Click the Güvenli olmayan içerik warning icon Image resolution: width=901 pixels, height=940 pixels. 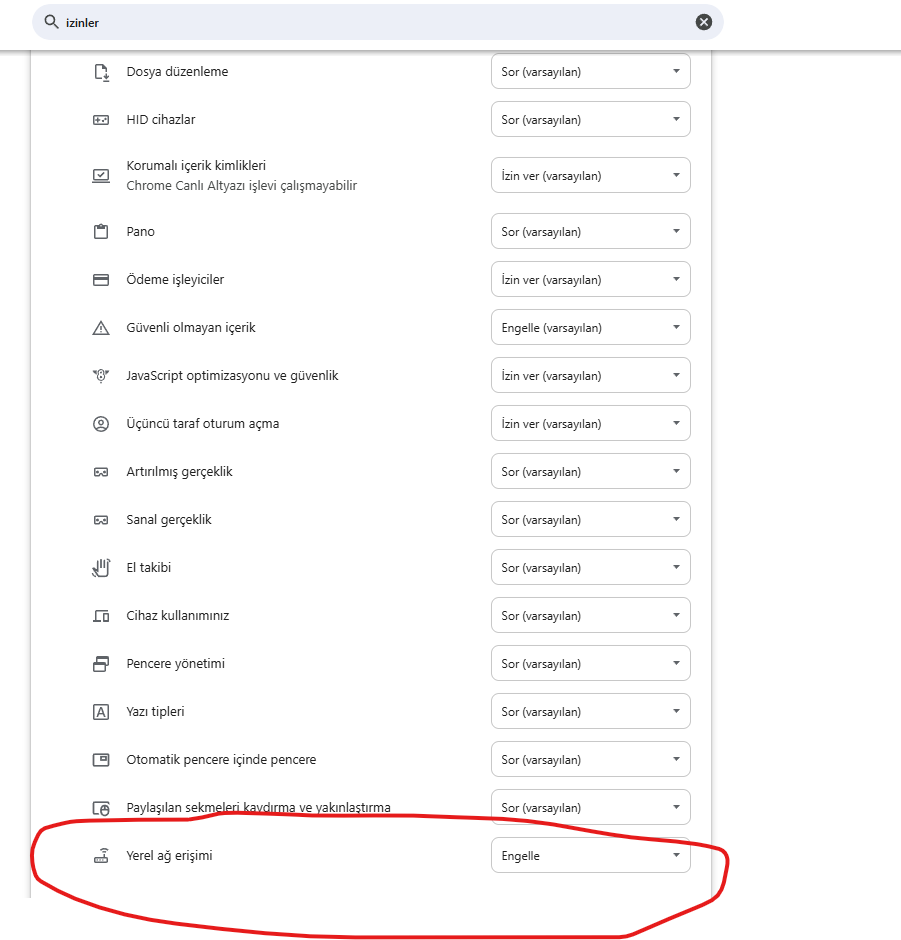pyautogui.click(x=101, y=328)
